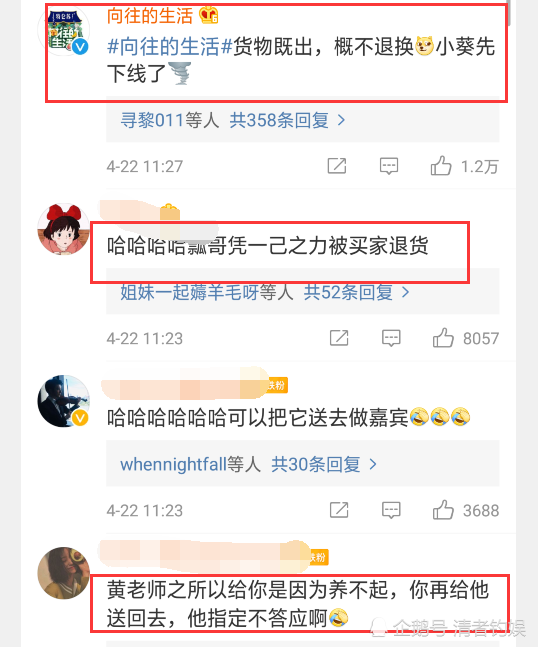Screen dimensions: 538x647
Task: View replier 寻黎011 profile
Action: [152, 120]
